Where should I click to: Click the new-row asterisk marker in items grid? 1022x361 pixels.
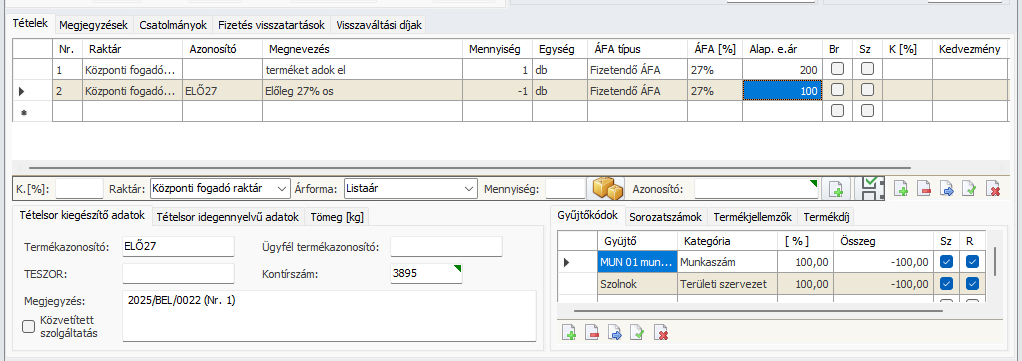[x=23, y=112]
